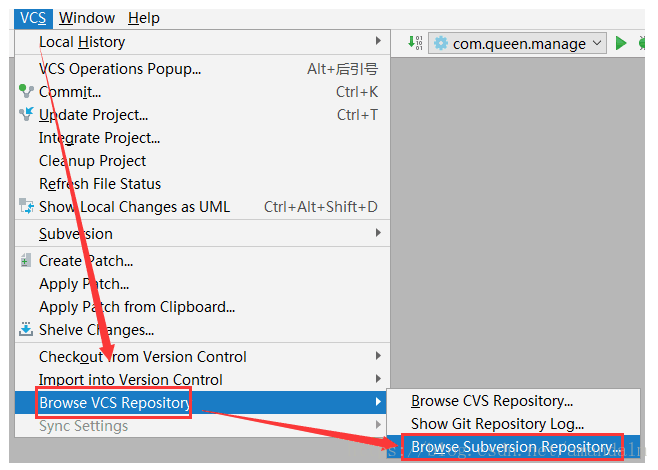Click the Sync Settings entry
Viewport: 658px width, 470px height.
click(202, 426)
